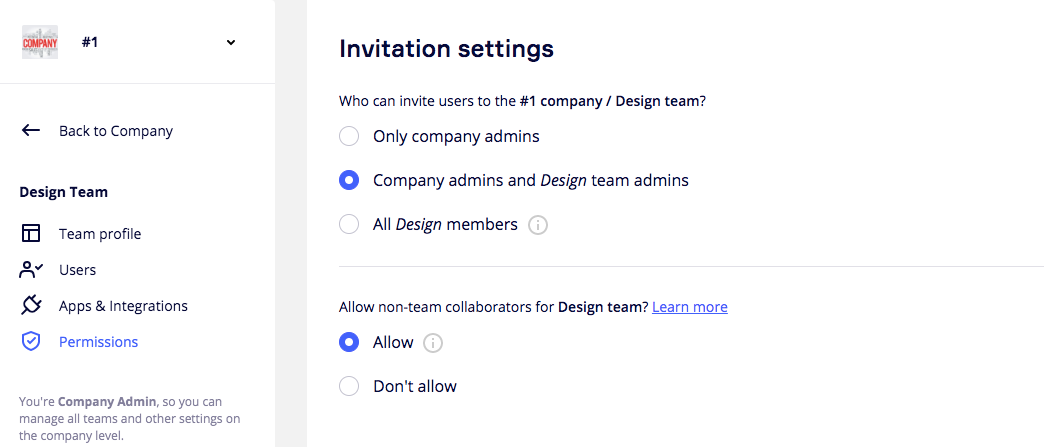
Task: Go back to Company link
Action: tap(115, 131)
